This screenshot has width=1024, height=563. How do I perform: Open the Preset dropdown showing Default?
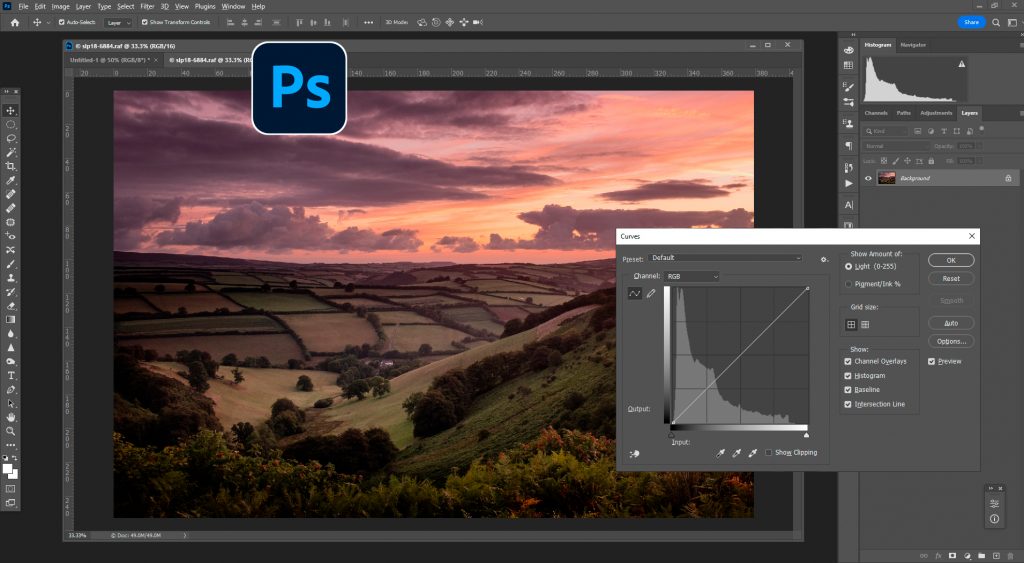[726, 258]
